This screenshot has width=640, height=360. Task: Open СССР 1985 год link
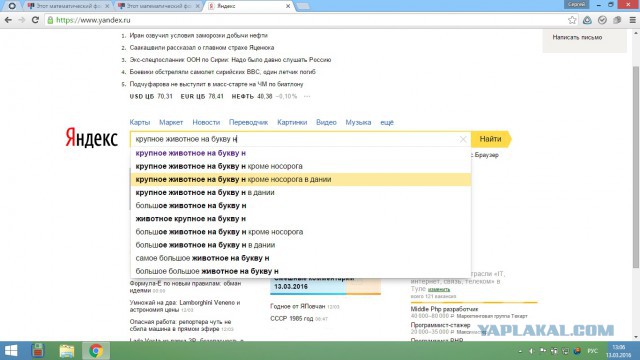293,318
